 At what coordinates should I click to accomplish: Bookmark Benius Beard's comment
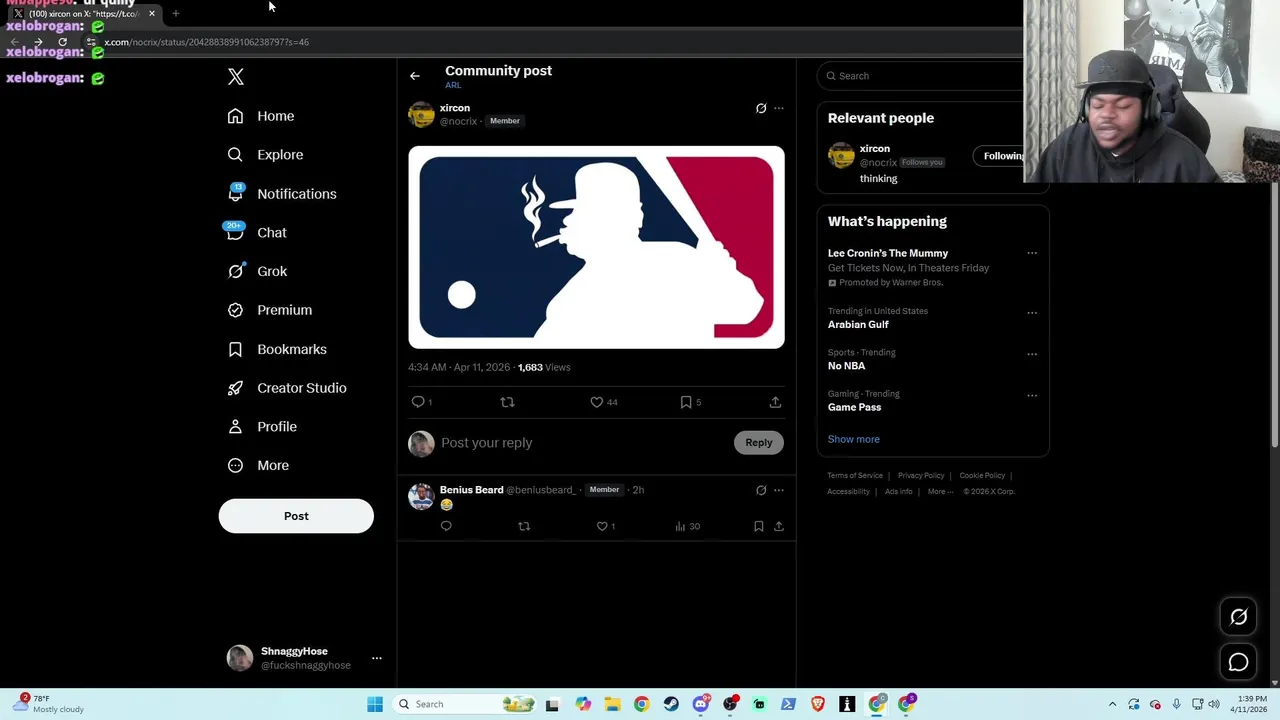click(759, 526)
